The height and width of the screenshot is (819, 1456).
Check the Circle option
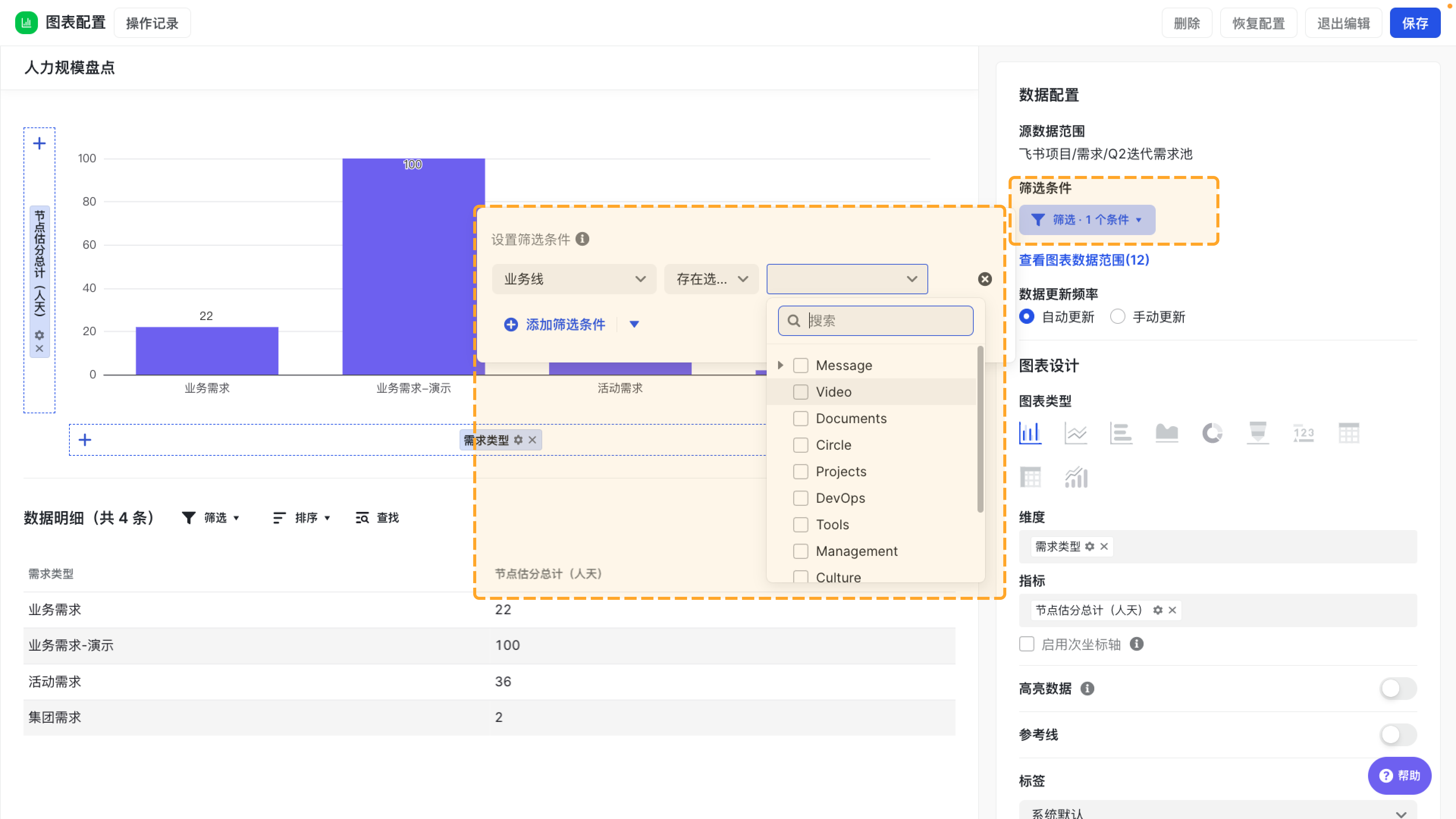point(800,446)
